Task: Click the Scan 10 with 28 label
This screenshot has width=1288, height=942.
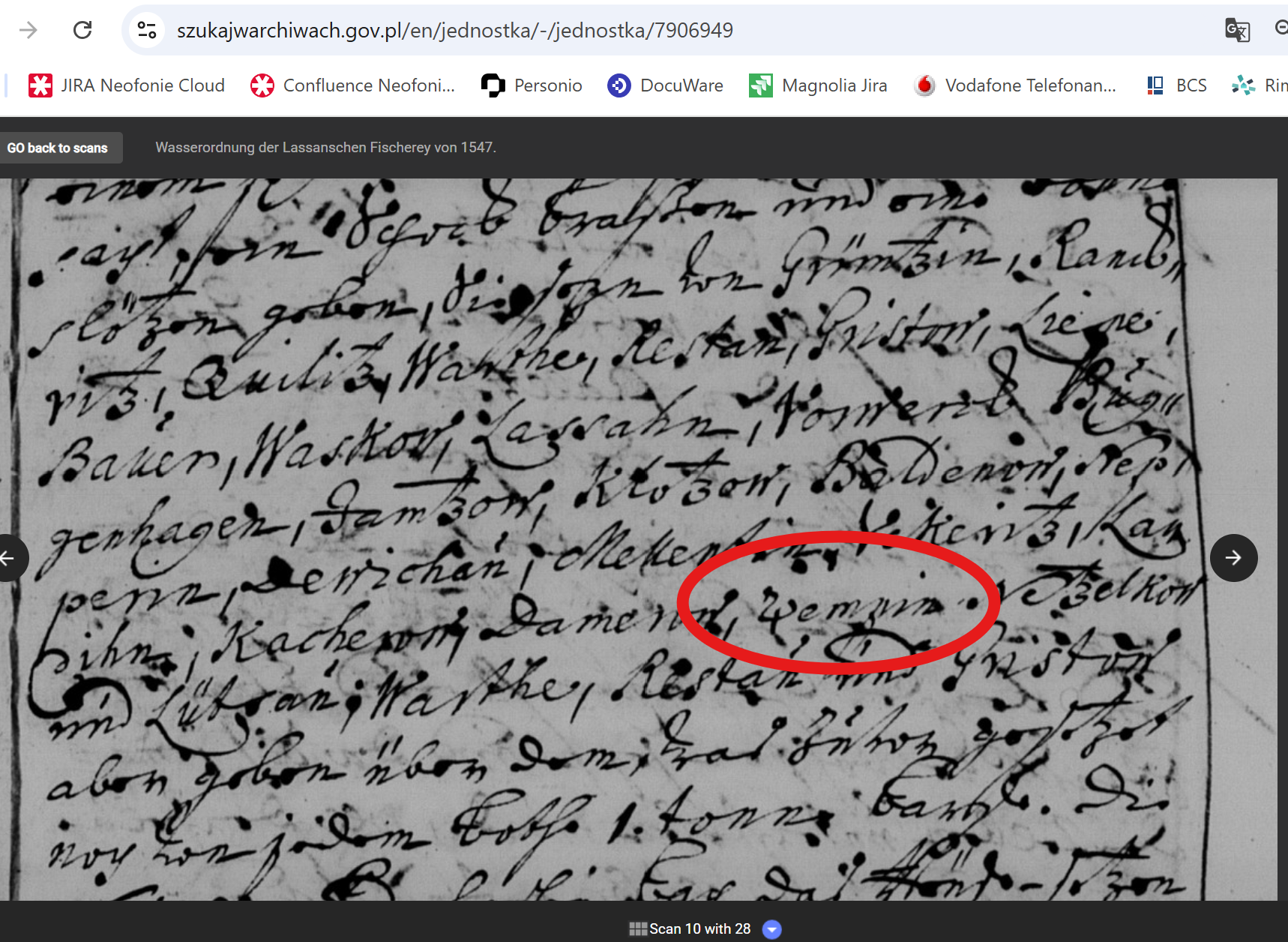Action: click(x=699, y=929)
